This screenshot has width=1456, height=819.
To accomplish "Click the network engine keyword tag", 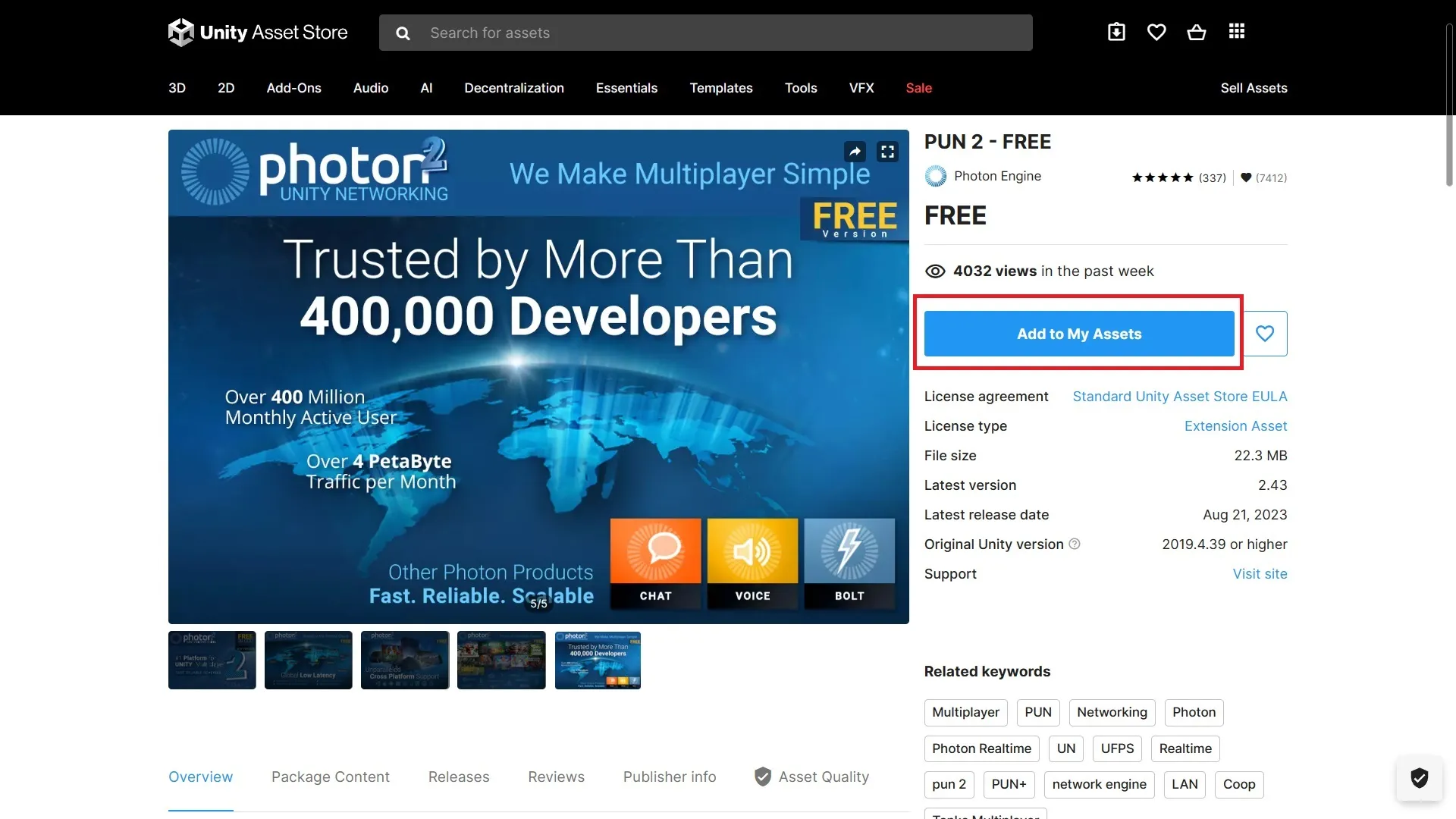I will [x=1099, y=784].
